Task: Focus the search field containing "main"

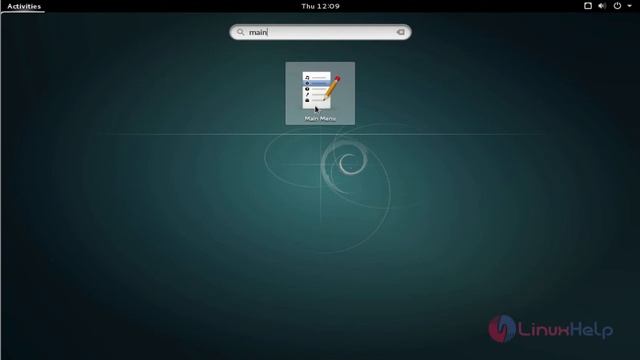Action: [320, 32]
